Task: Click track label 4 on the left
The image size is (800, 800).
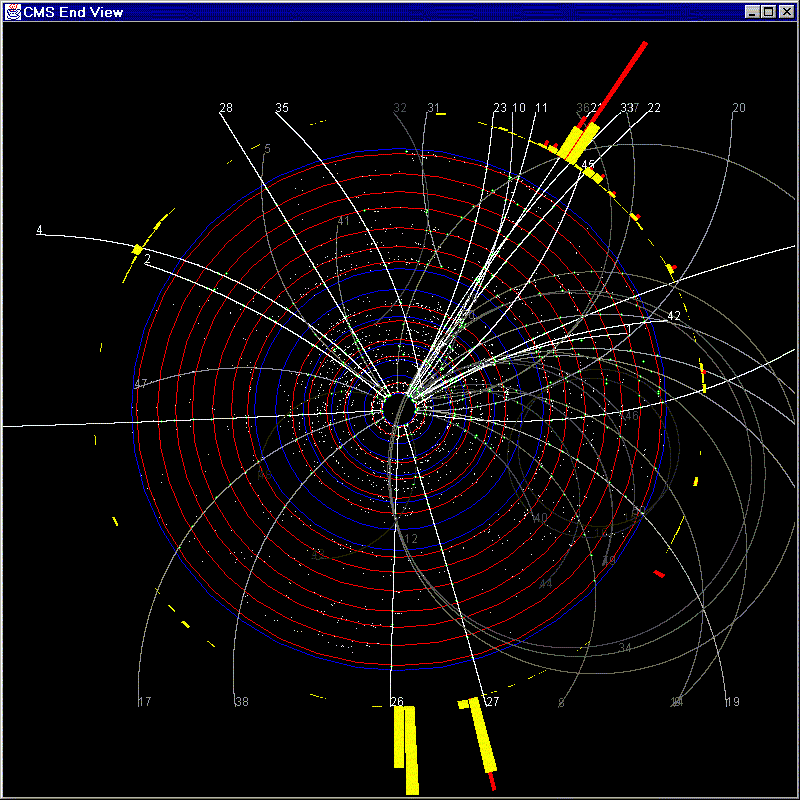Action: point(40,231)
